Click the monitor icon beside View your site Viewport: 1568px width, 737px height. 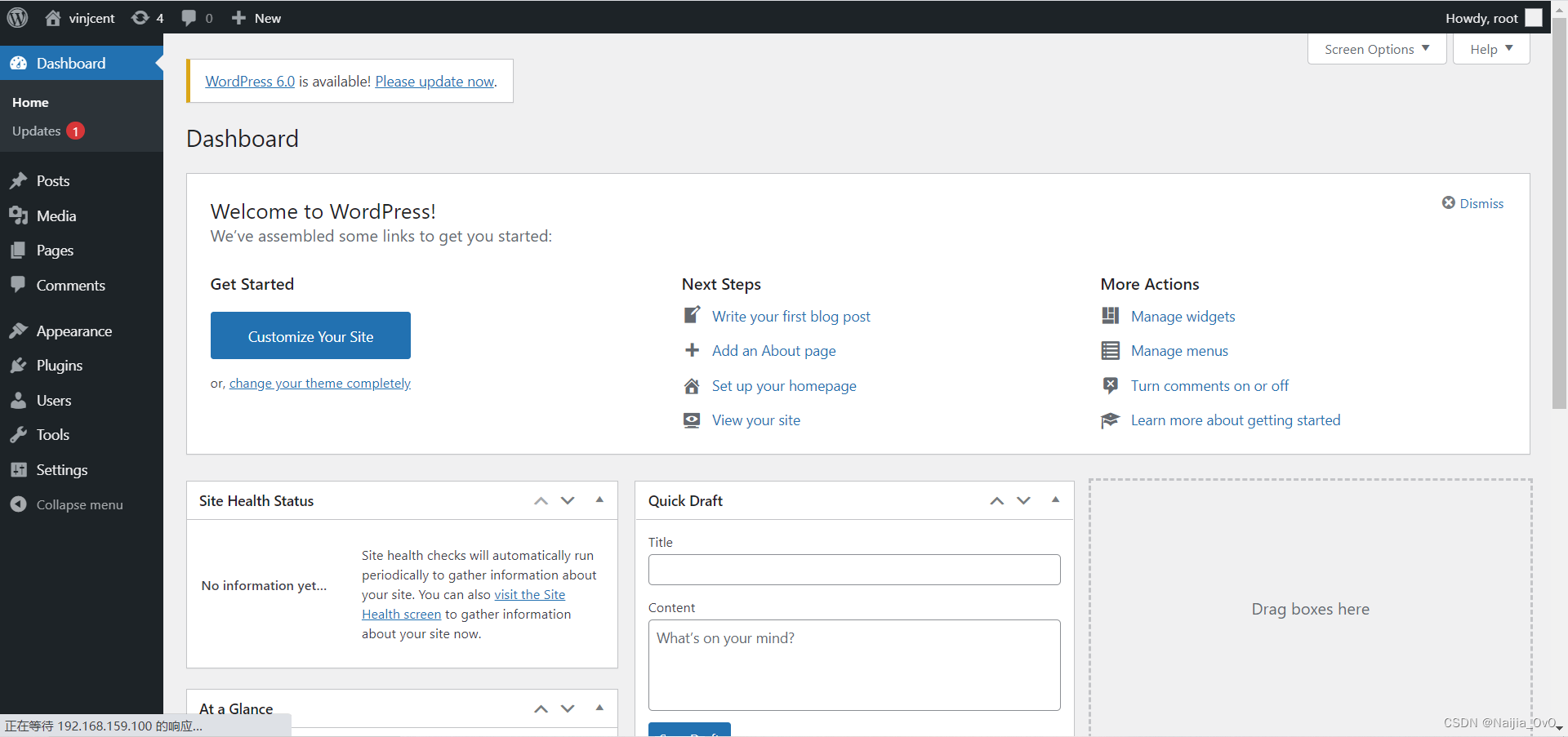point(692,420)
